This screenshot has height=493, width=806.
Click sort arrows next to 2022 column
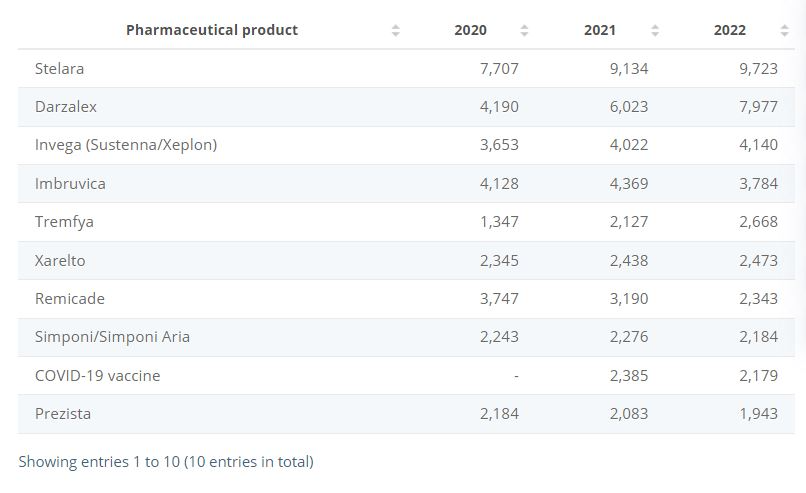(784, 31)
